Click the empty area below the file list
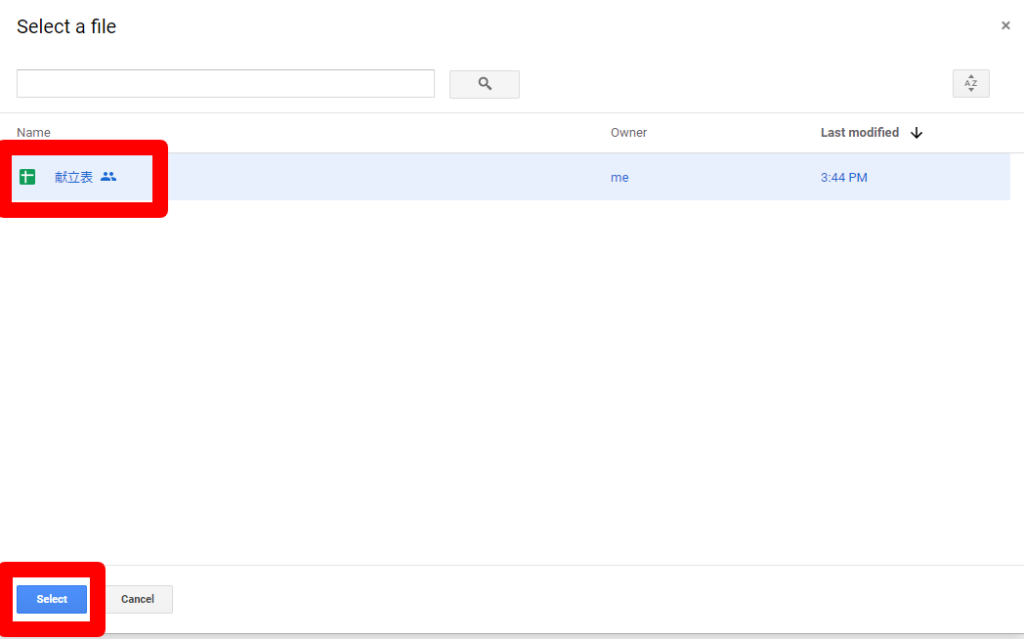Screen dimensions: 1024x639 point(510,380)
